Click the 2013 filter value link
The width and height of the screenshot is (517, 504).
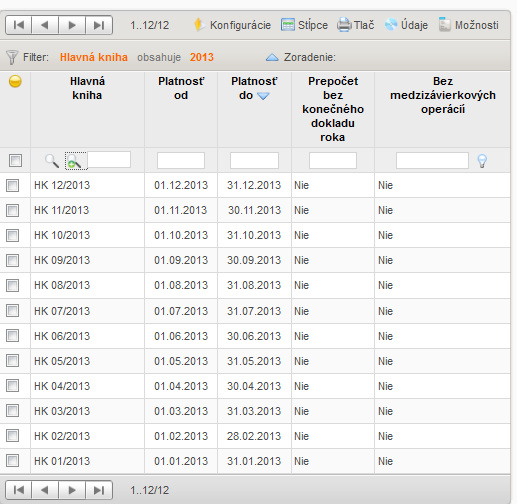point(202,57)
